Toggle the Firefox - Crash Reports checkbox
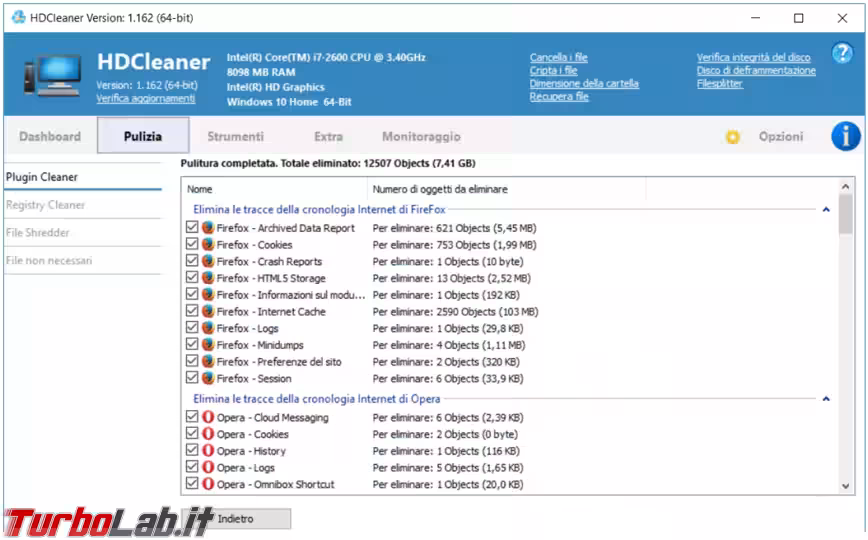The height and width of the screenshot is (540, 868). pos(192,262)
